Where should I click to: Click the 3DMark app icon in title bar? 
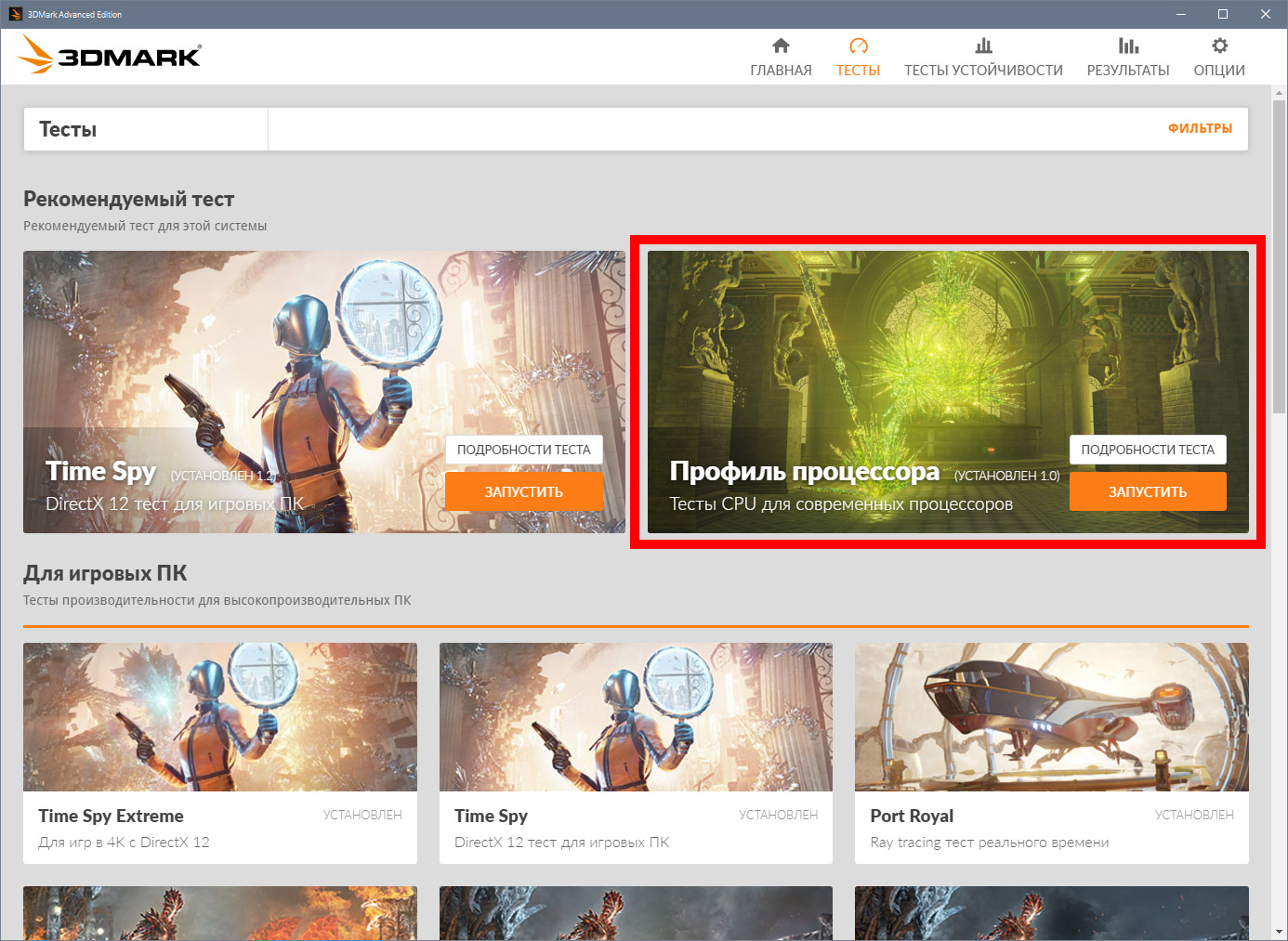click(15, 14)
